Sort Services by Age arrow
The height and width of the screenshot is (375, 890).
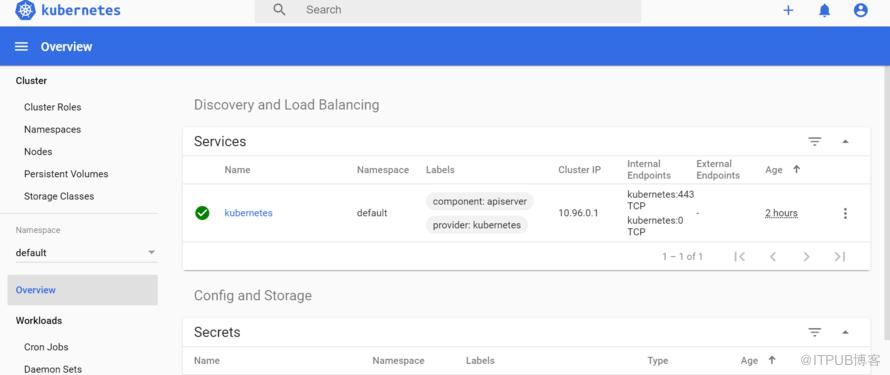796,169
